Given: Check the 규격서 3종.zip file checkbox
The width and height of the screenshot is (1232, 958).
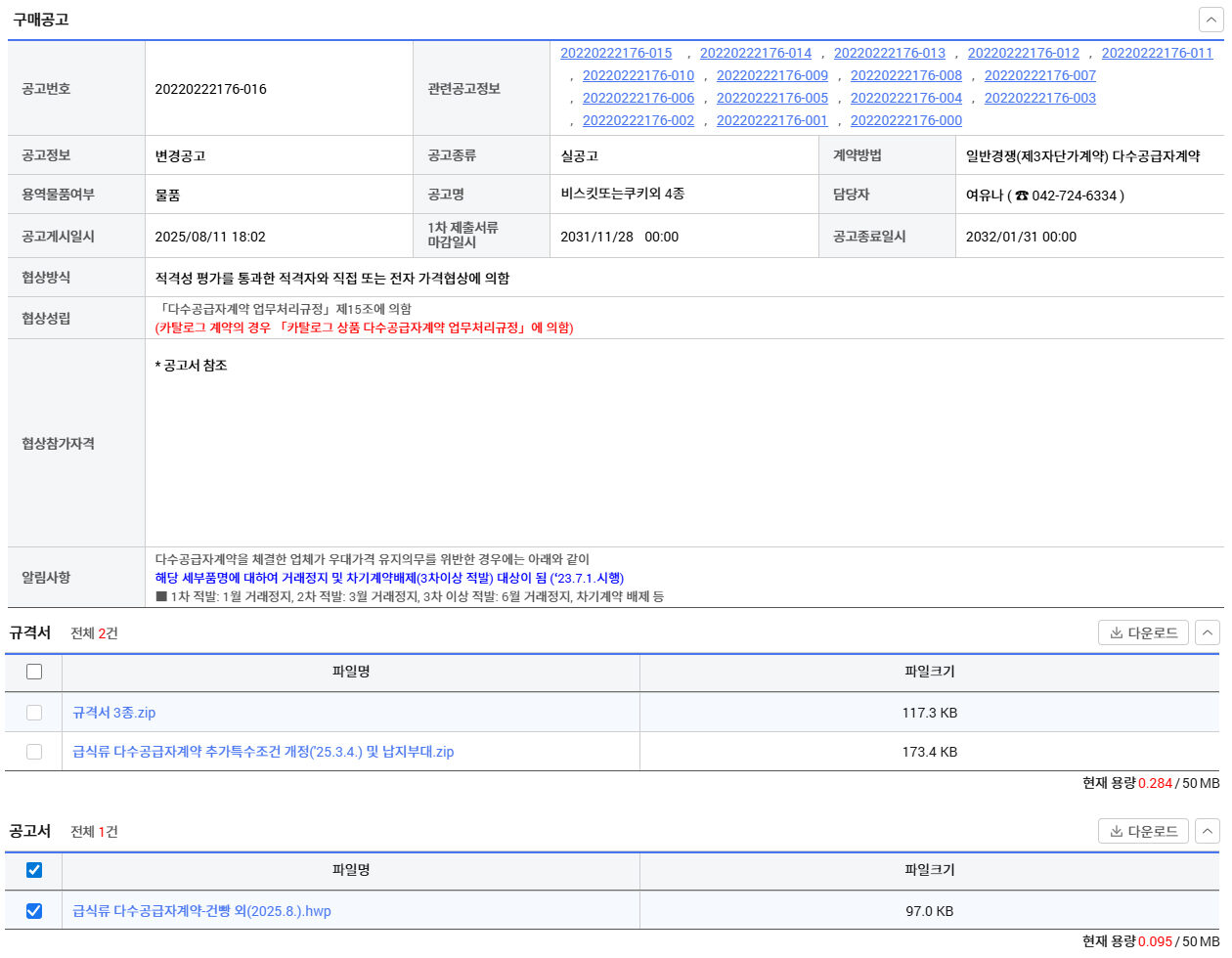Looking at the screenshot, I should point(34,713).
